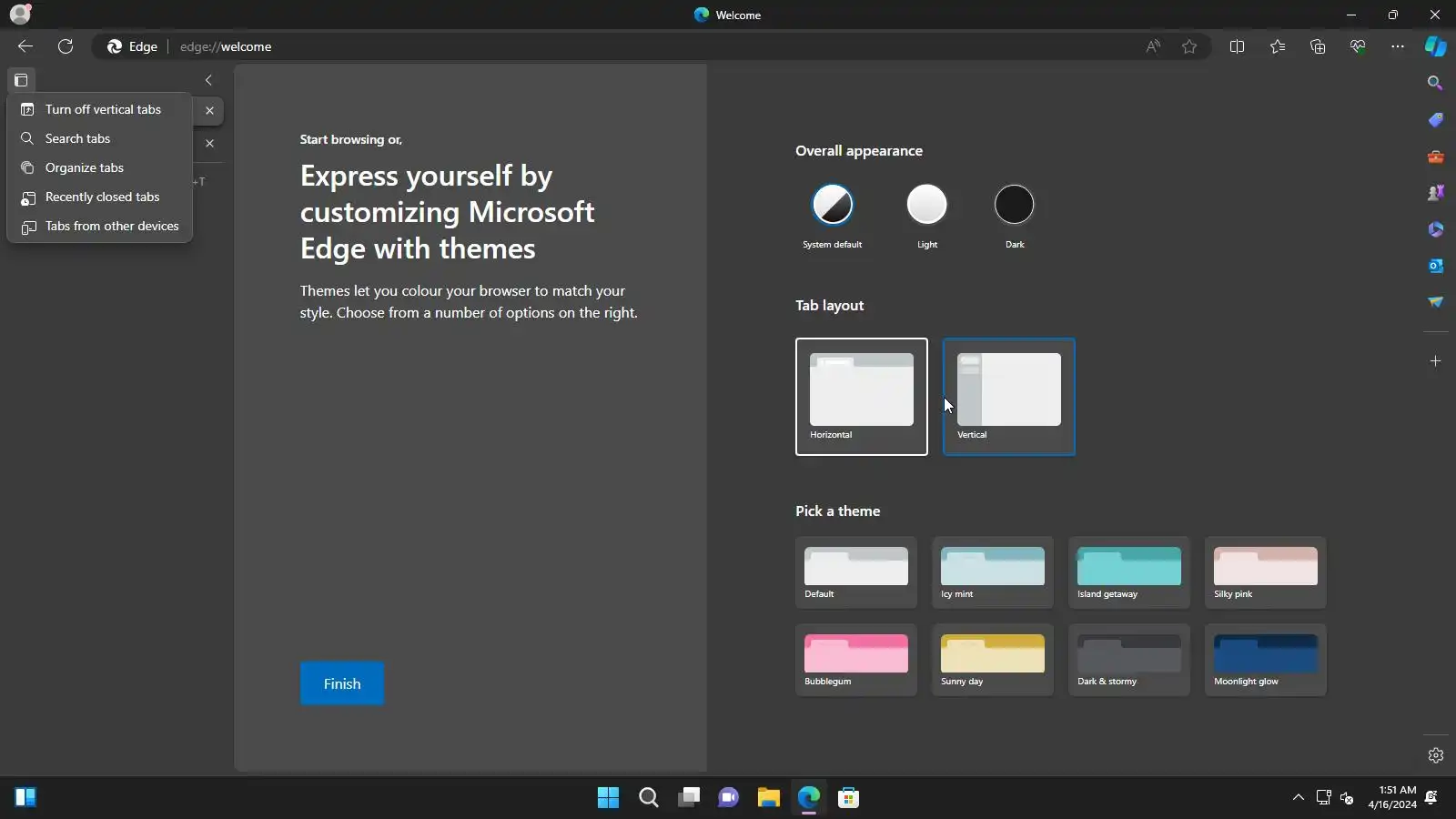
Task: Open Tabs from other devices
Action: coord(100,226)
